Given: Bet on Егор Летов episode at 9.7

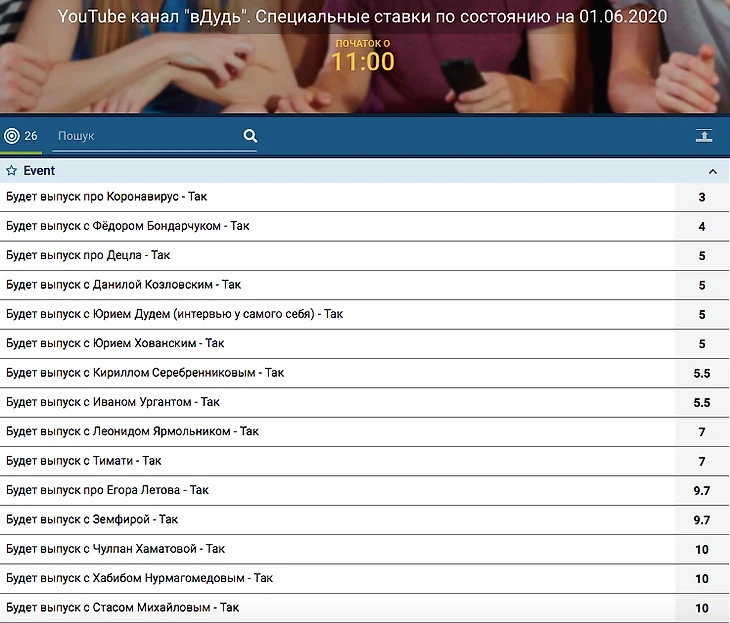Looking at the screenshot, I should click(702, 491).
